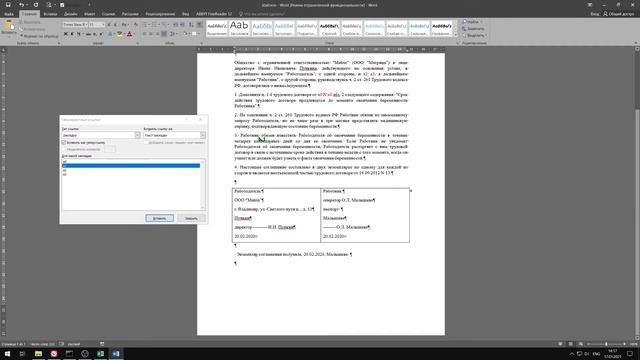Switch to the Insert ribbon tab
The height and width of the screenshot is (360, 640).
tap(50, 14)
